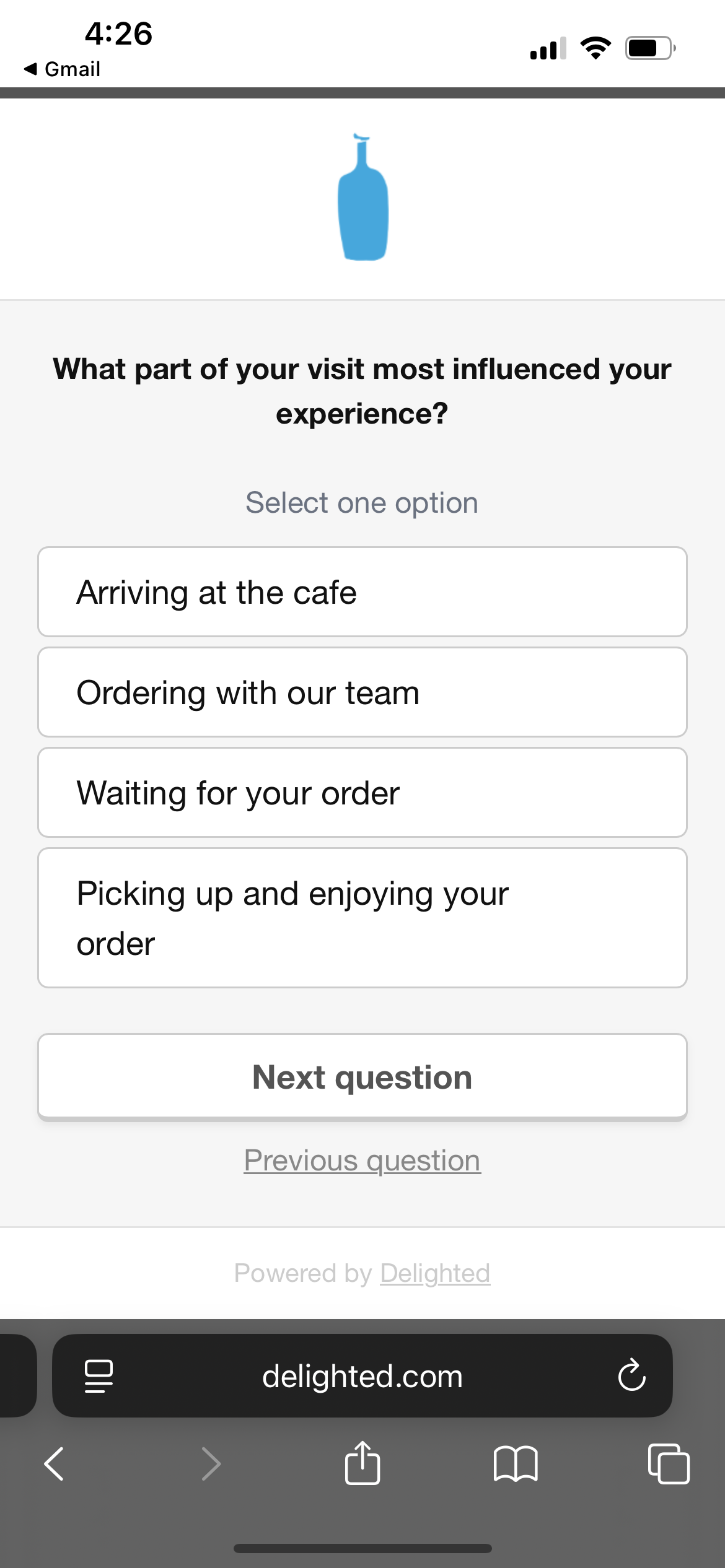The image size is (725, 1568).
Task: Tap the home indicator bar
Action: click(362, 1548)
